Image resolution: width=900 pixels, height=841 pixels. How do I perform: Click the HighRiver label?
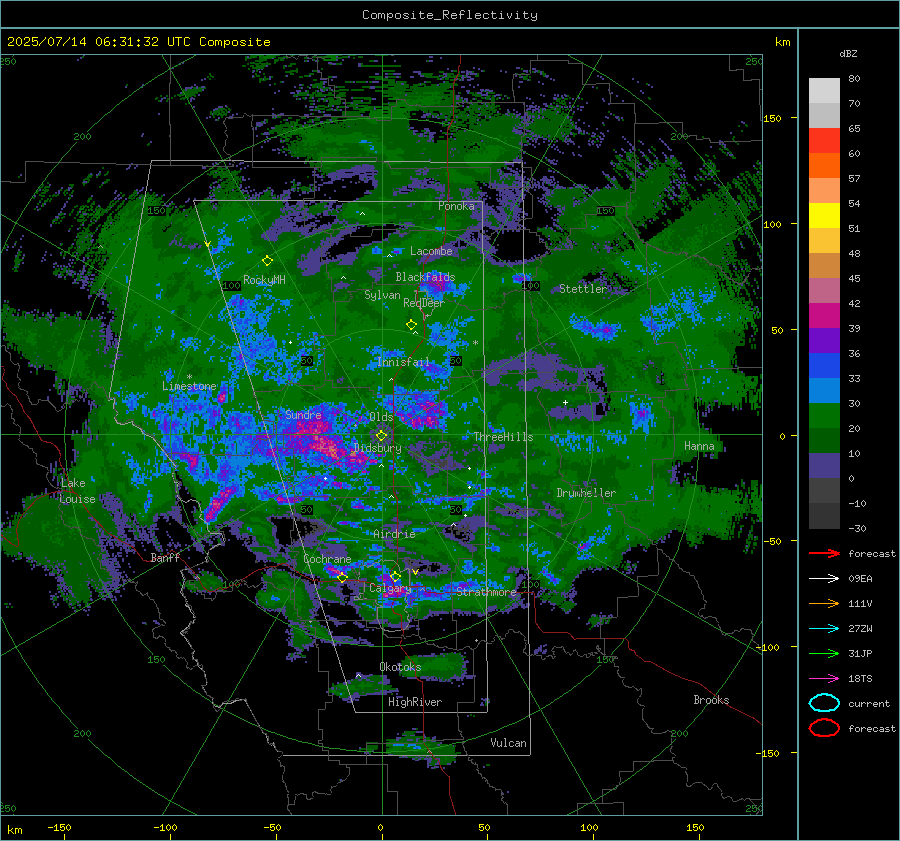tap(415, 702)
